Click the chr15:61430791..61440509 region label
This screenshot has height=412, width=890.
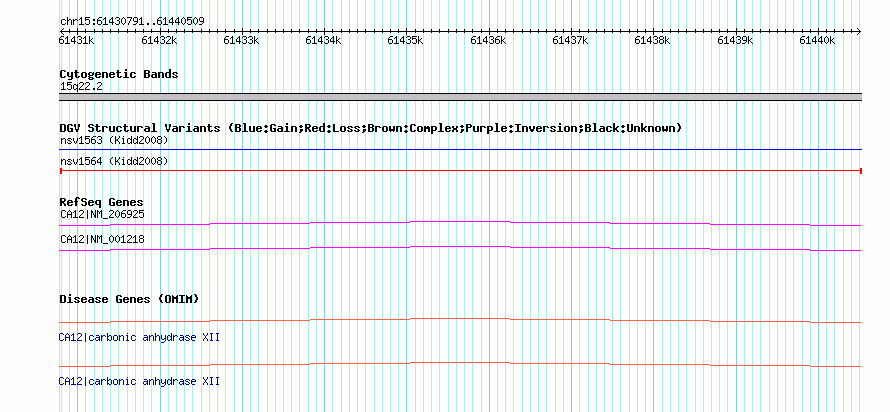point(132,22)
